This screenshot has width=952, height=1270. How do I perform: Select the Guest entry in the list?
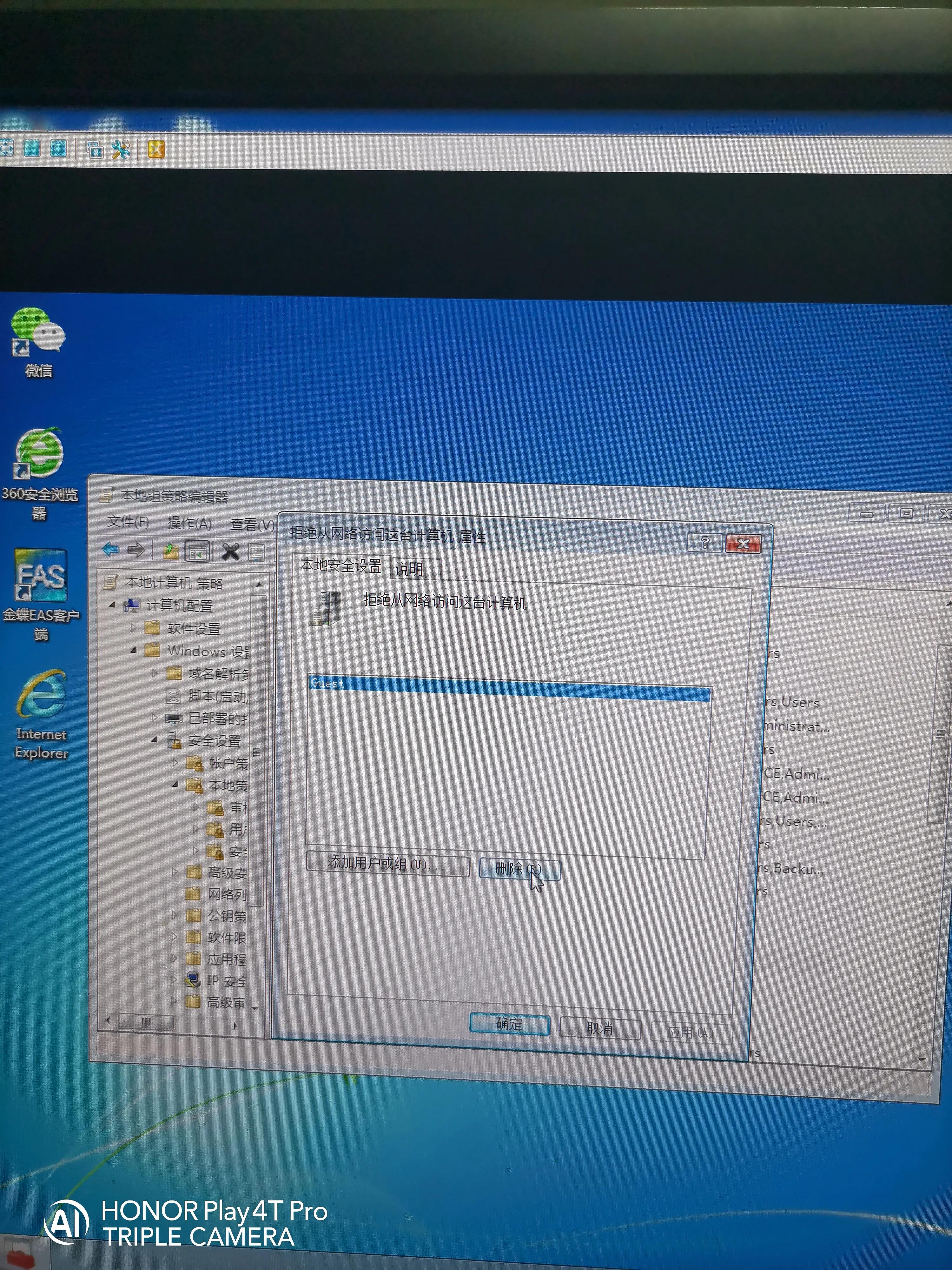[x=327, y=683]
